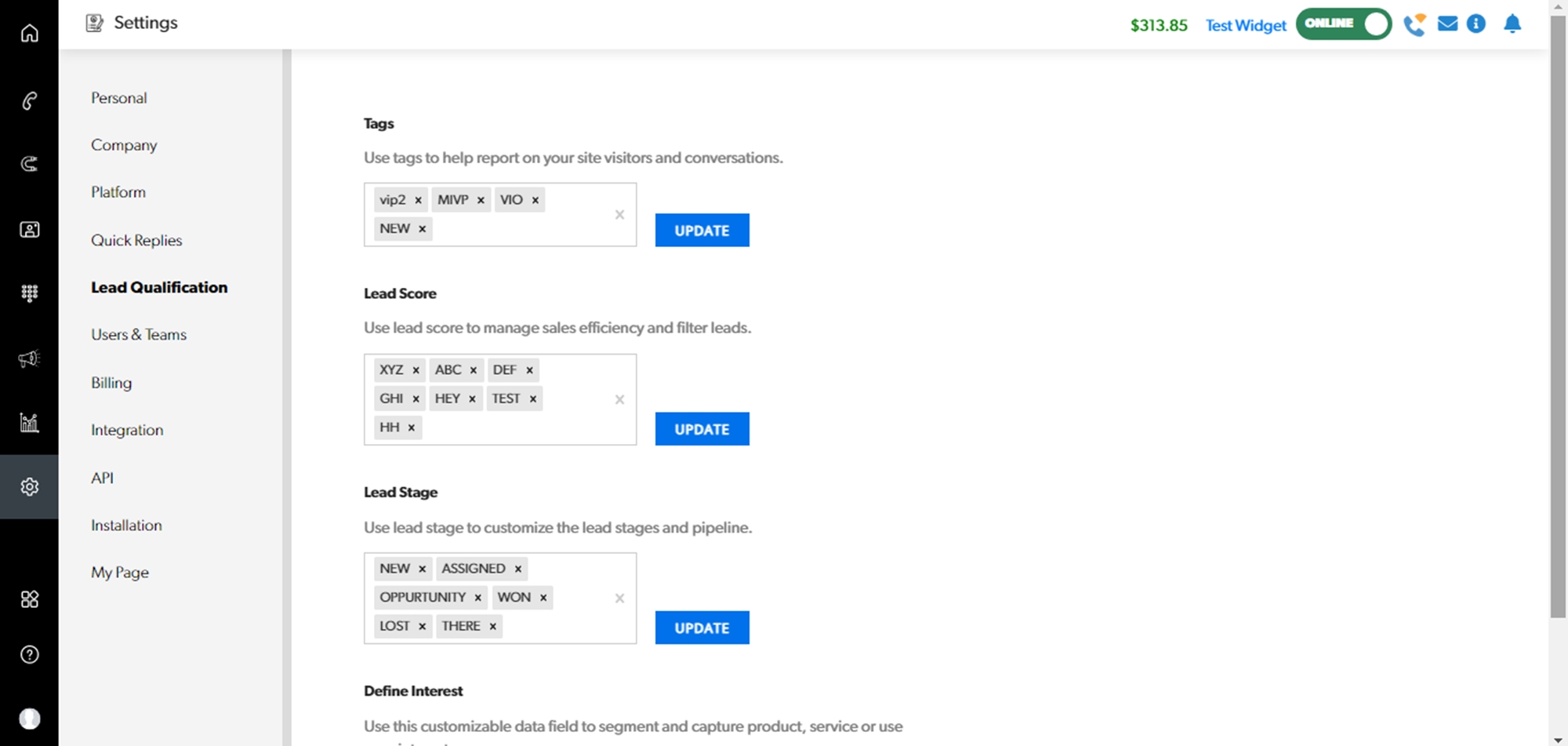Toggle the ONLINE status switch
1568x746 pixels.
click(x=1344, y=24)
